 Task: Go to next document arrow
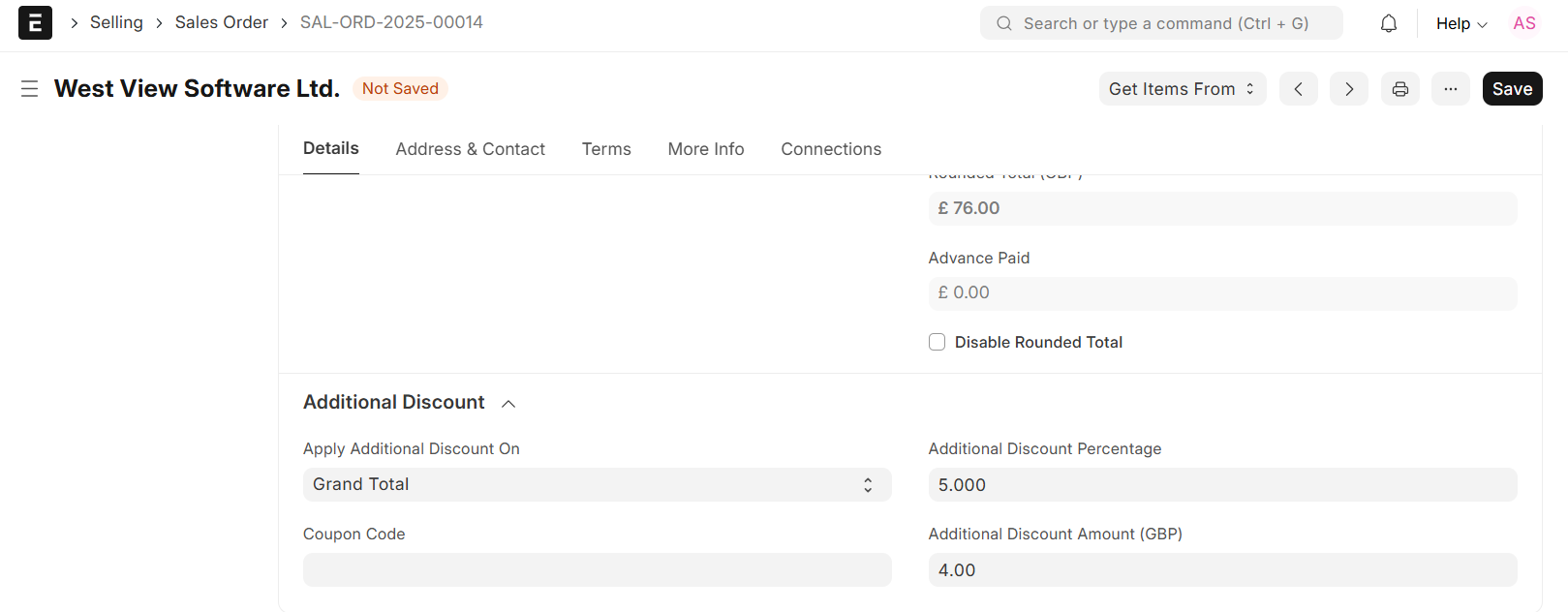coord(1348,89)
